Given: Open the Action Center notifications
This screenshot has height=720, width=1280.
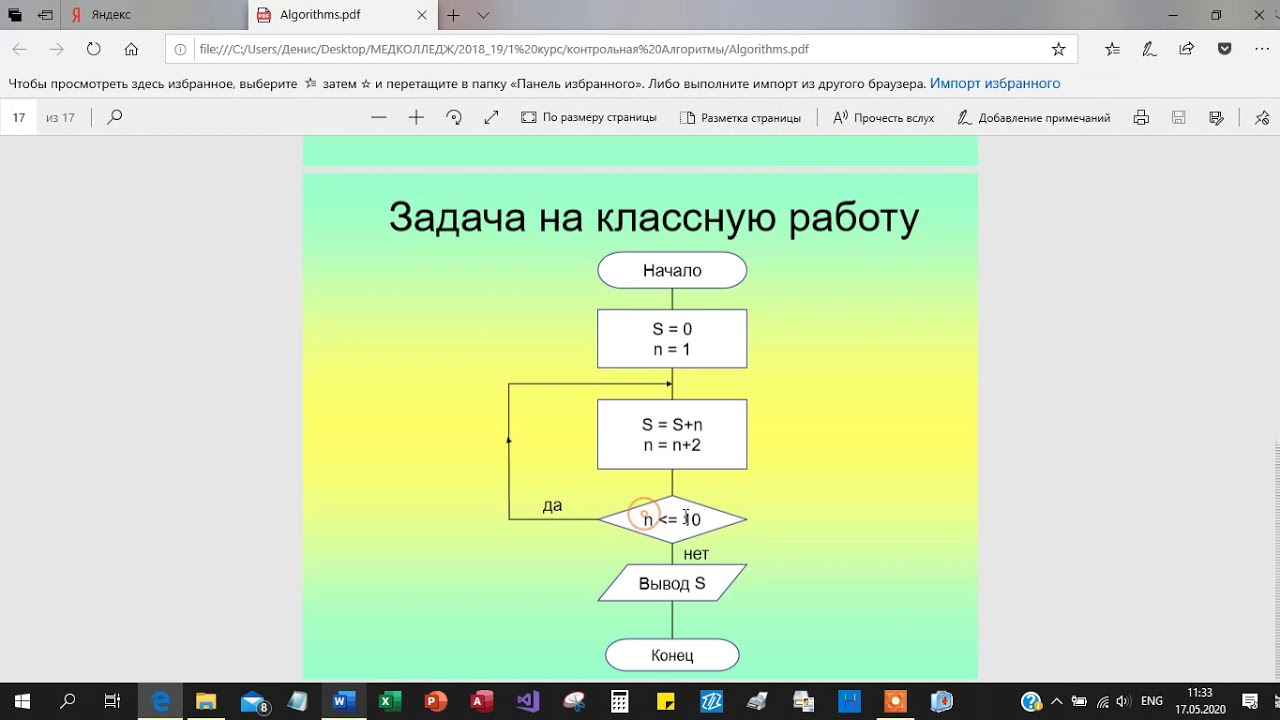Looking at the screenshot, I should pyautogui.click(x=1250, y=701).
